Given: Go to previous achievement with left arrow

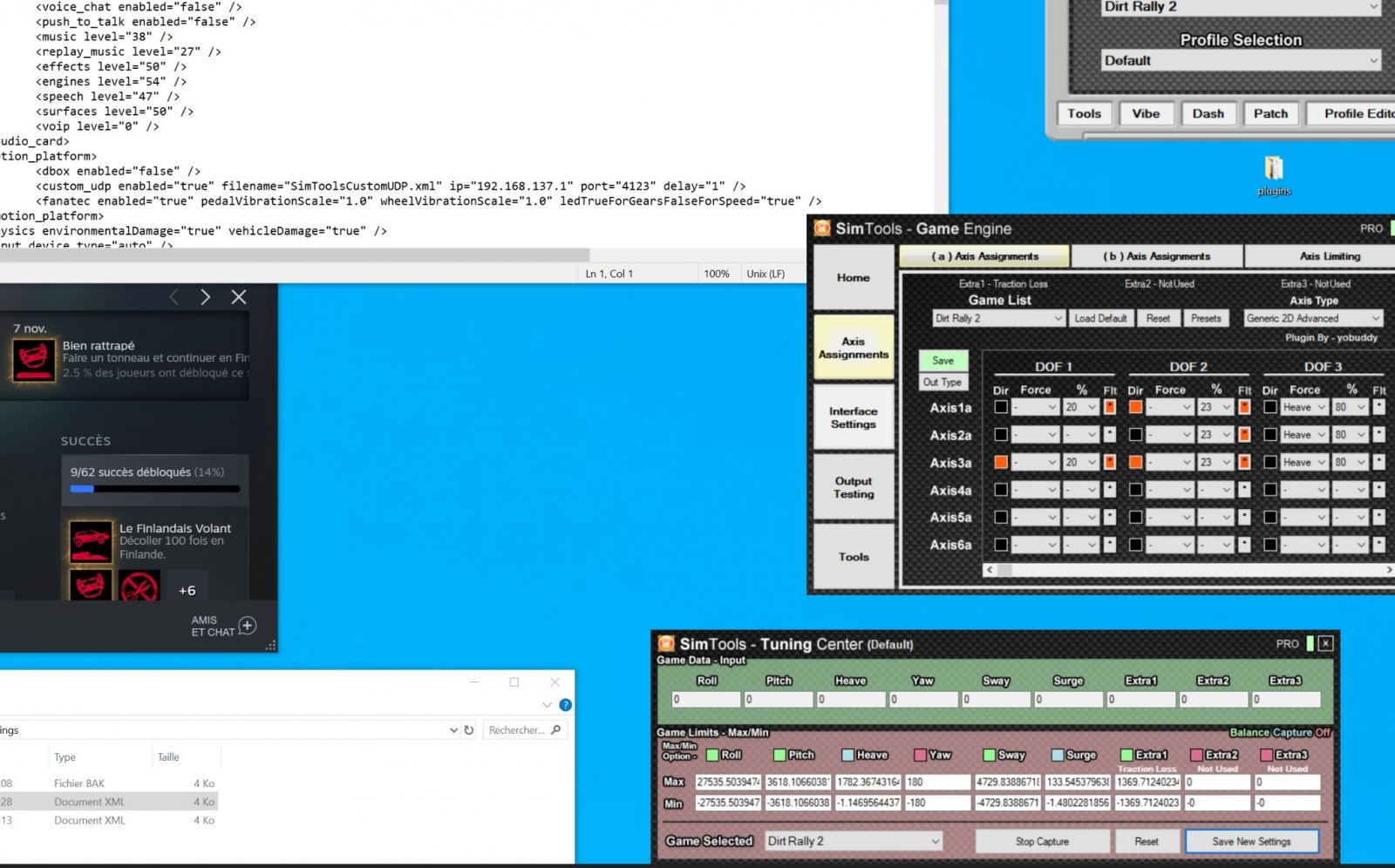Looking at the screenshot, I should tap(174, 297).
